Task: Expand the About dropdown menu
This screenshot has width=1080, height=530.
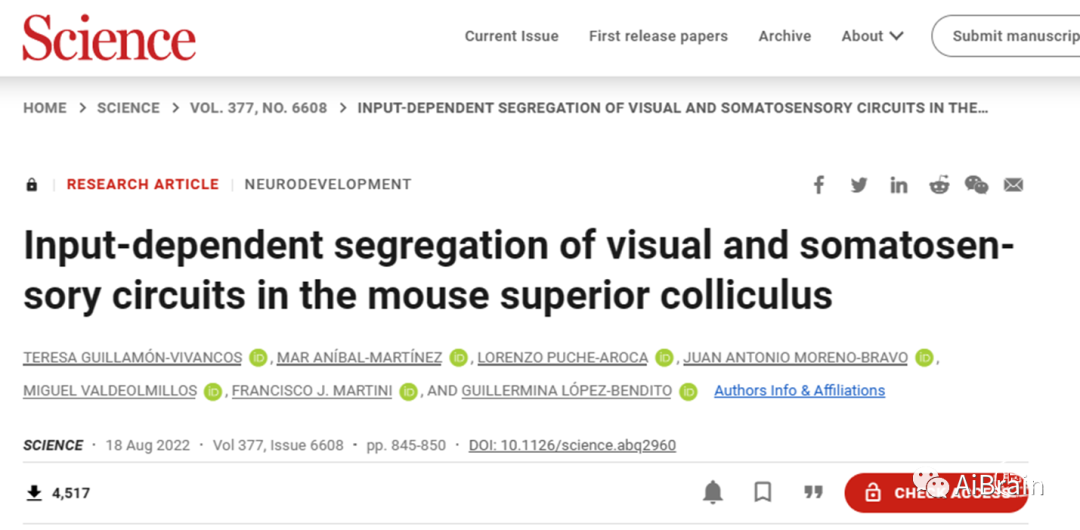Action: (x=872, y=36)
